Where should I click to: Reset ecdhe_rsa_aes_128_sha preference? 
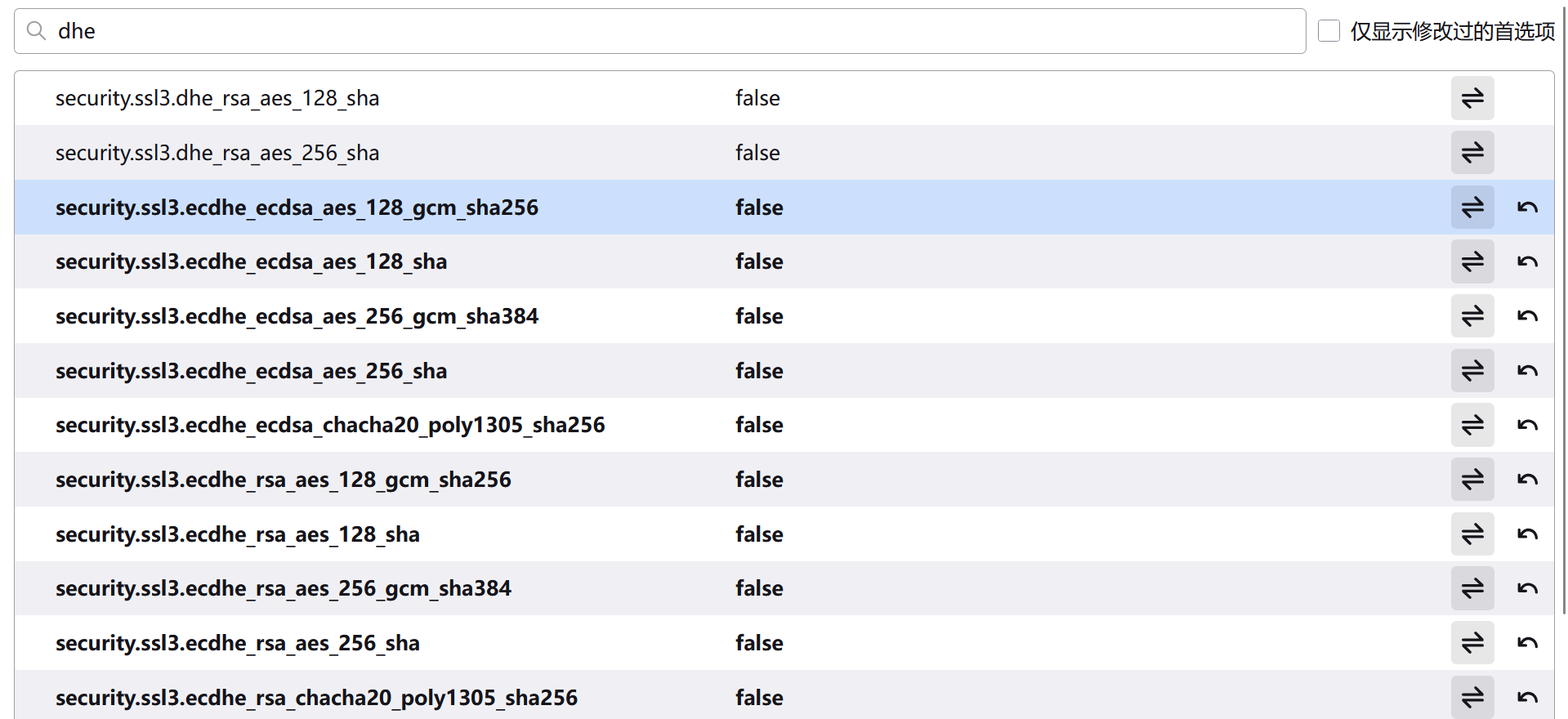click(x=1526, y=534)
